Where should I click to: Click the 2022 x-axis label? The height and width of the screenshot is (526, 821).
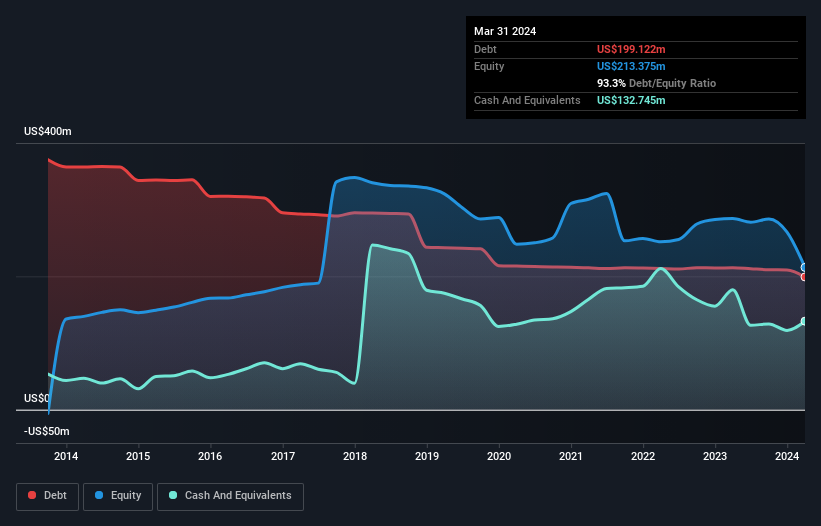click(643, 456)
